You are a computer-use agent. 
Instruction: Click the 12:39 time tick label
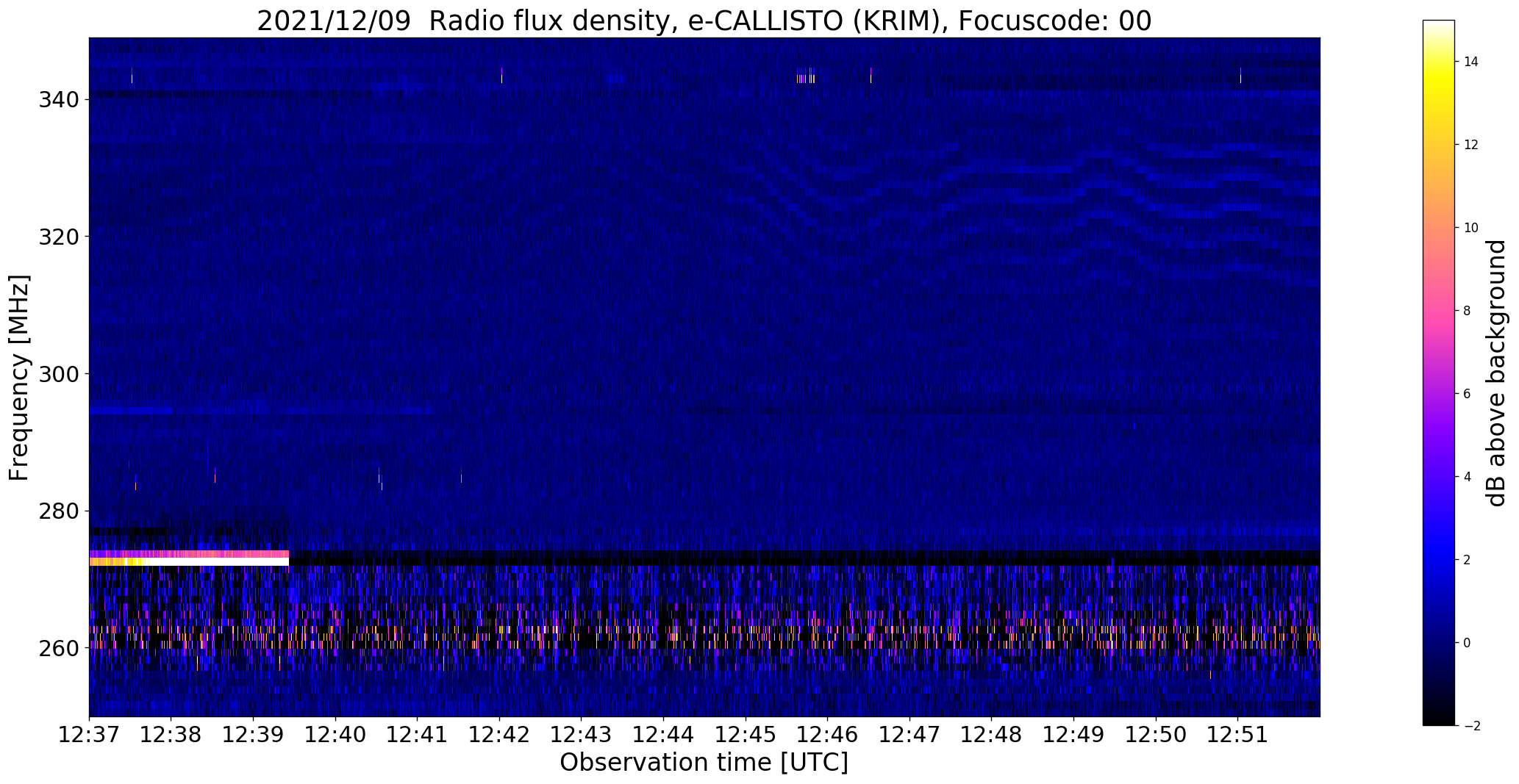(254, 735)
